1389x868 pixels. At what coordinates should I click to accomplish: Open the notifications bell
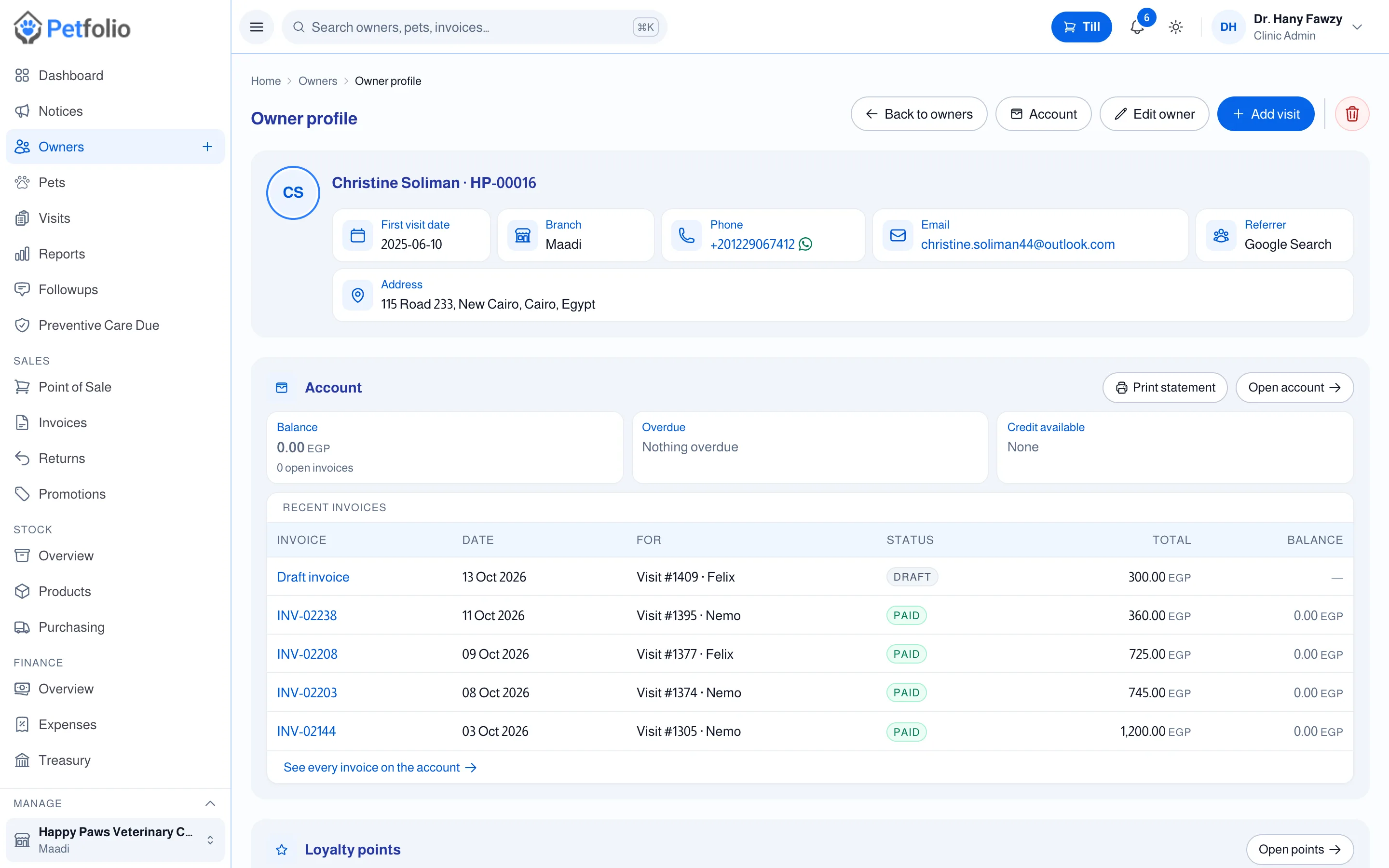(x=1136, y=27)
